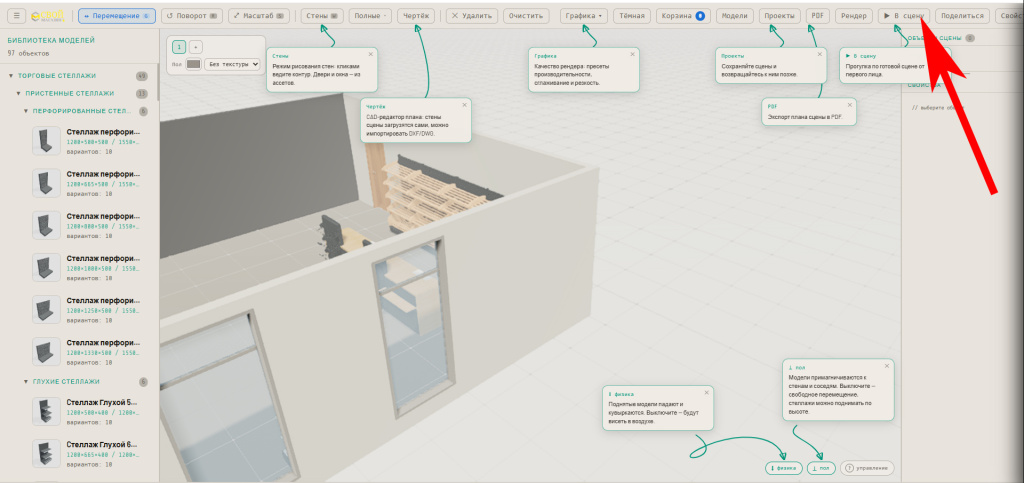
Task: Export the plan via PDF button
Action: (818, 16)
